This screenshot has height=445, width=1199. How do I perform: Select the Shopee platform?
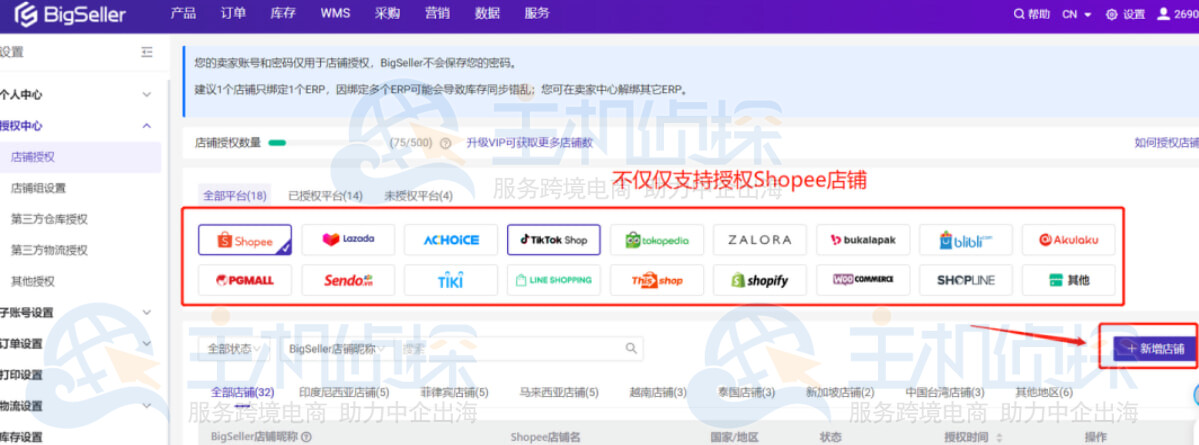click(245, 240)
